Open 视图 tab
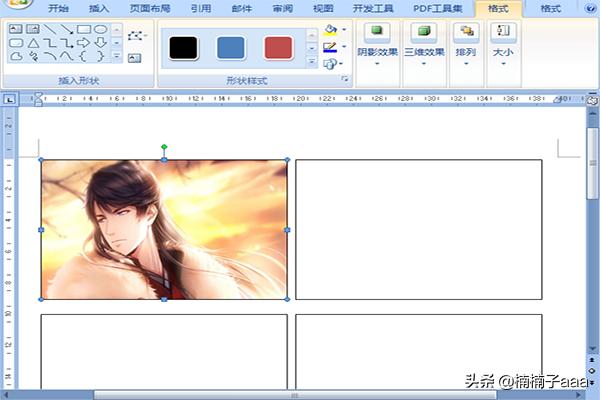 tap(323, 8)
